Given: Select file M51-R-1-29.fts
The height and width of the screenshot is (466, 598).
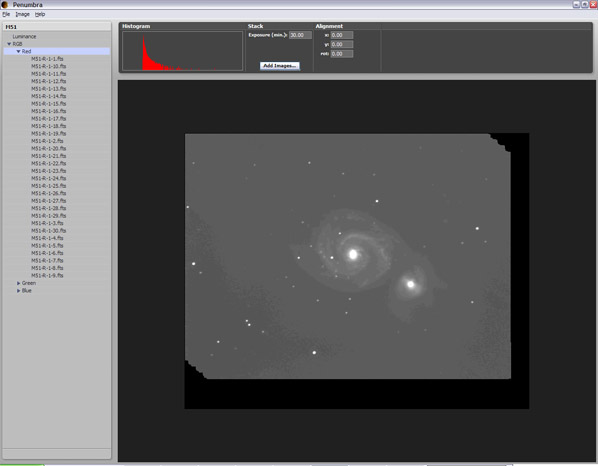Looking at the screenshot, I should [48, 216].
